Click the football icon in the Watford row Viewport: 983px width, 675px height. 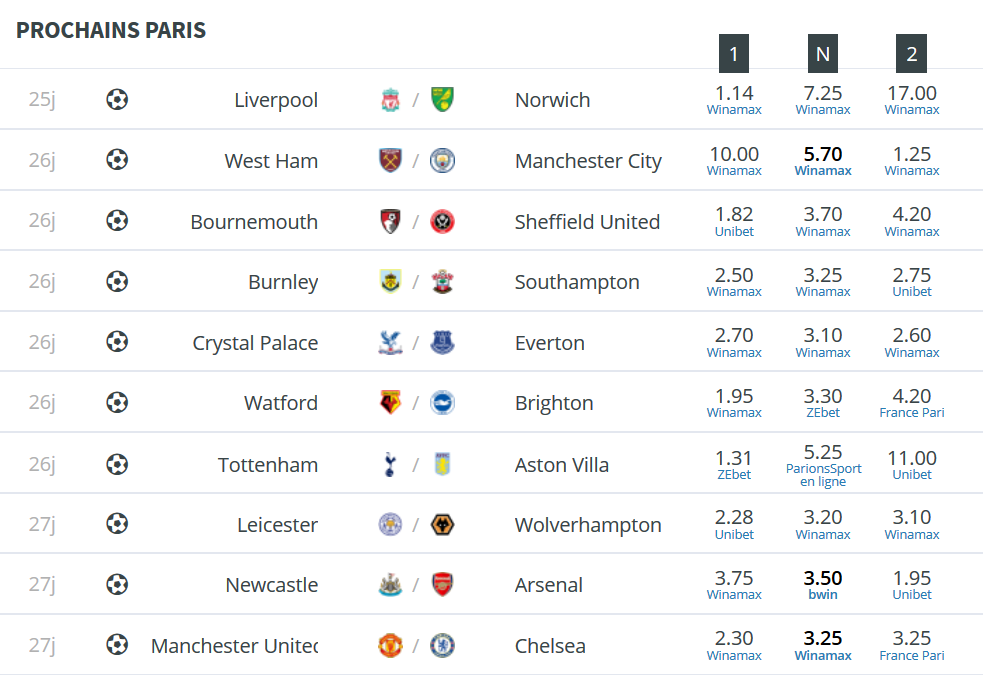(117, 402)
